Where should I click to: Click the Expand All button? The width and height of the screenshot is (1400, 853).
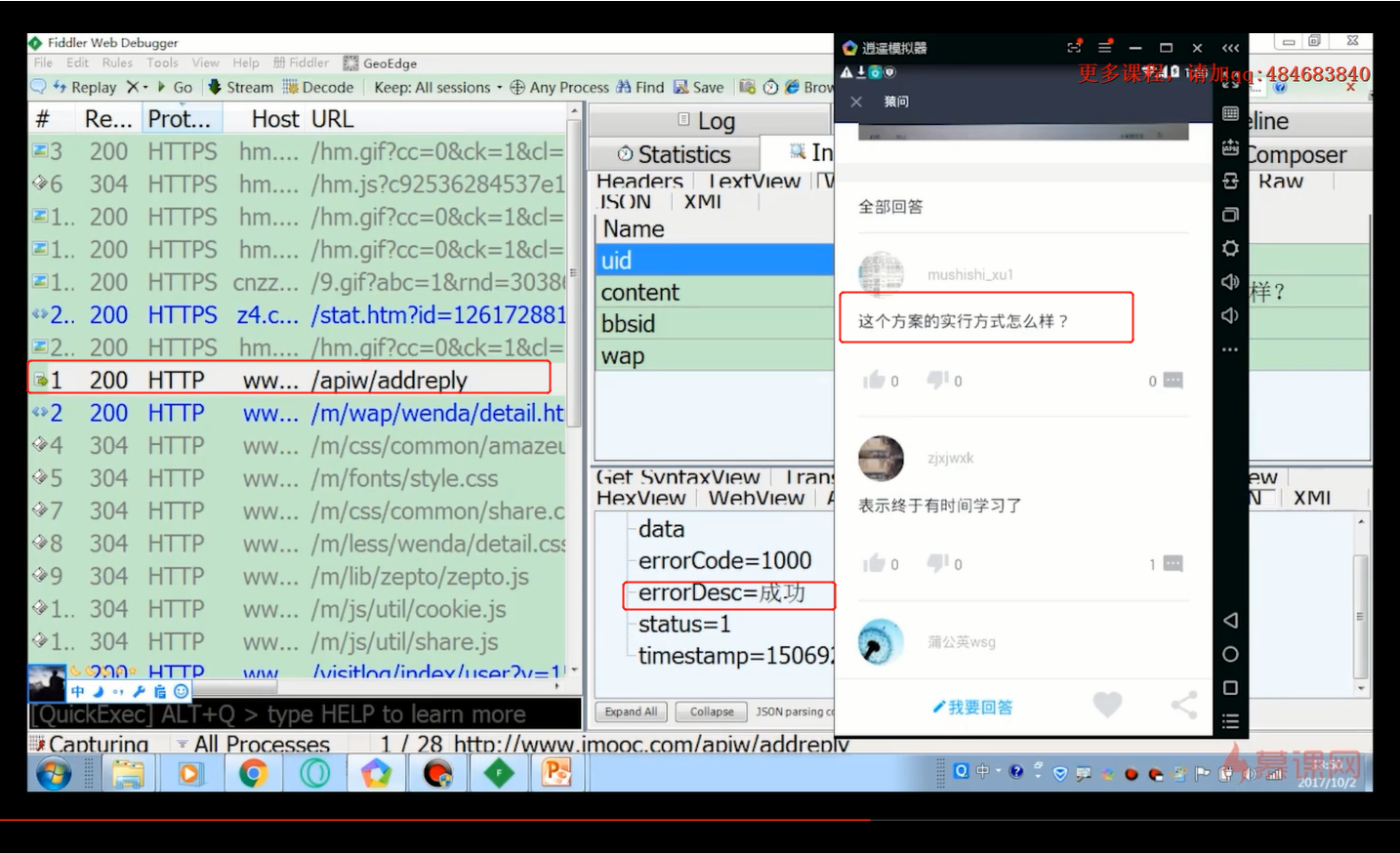pyautogui.click(x=631, y=711)
